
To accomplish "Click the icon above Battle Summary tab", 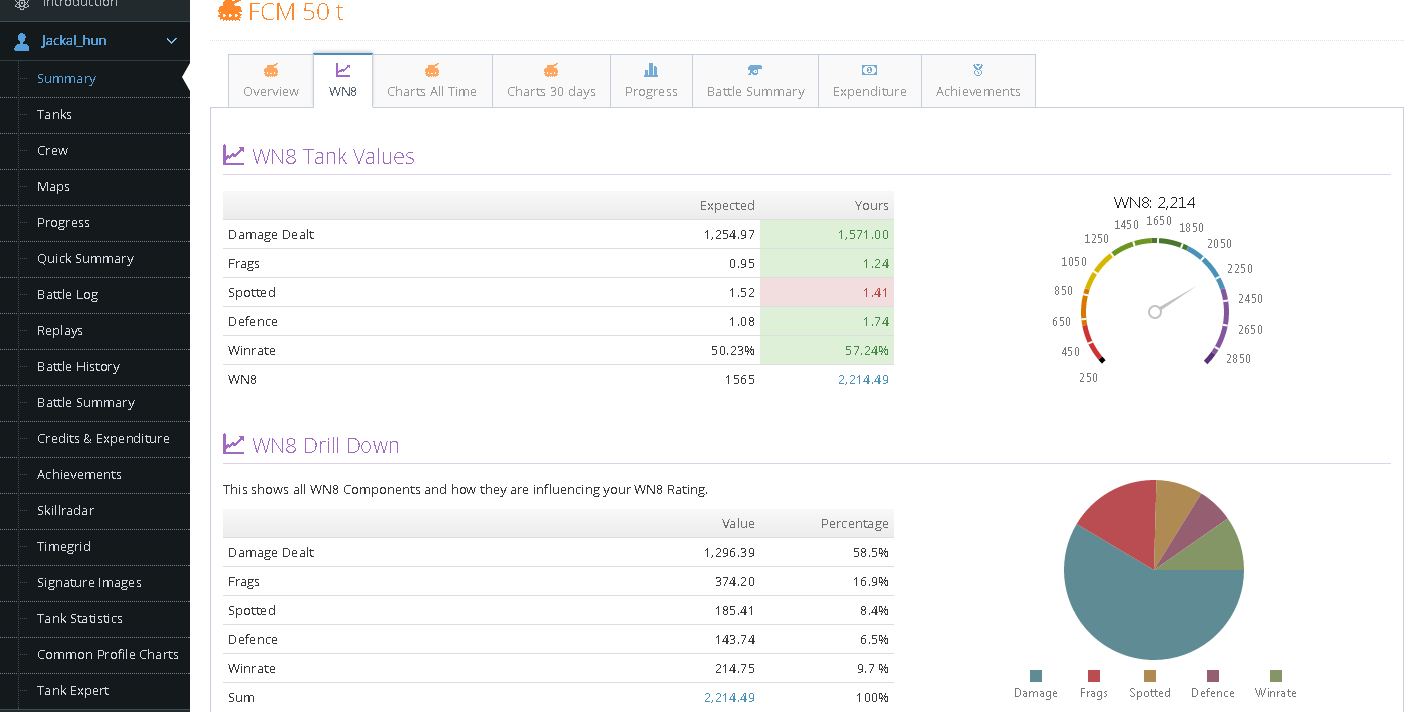I will [755, 70].
